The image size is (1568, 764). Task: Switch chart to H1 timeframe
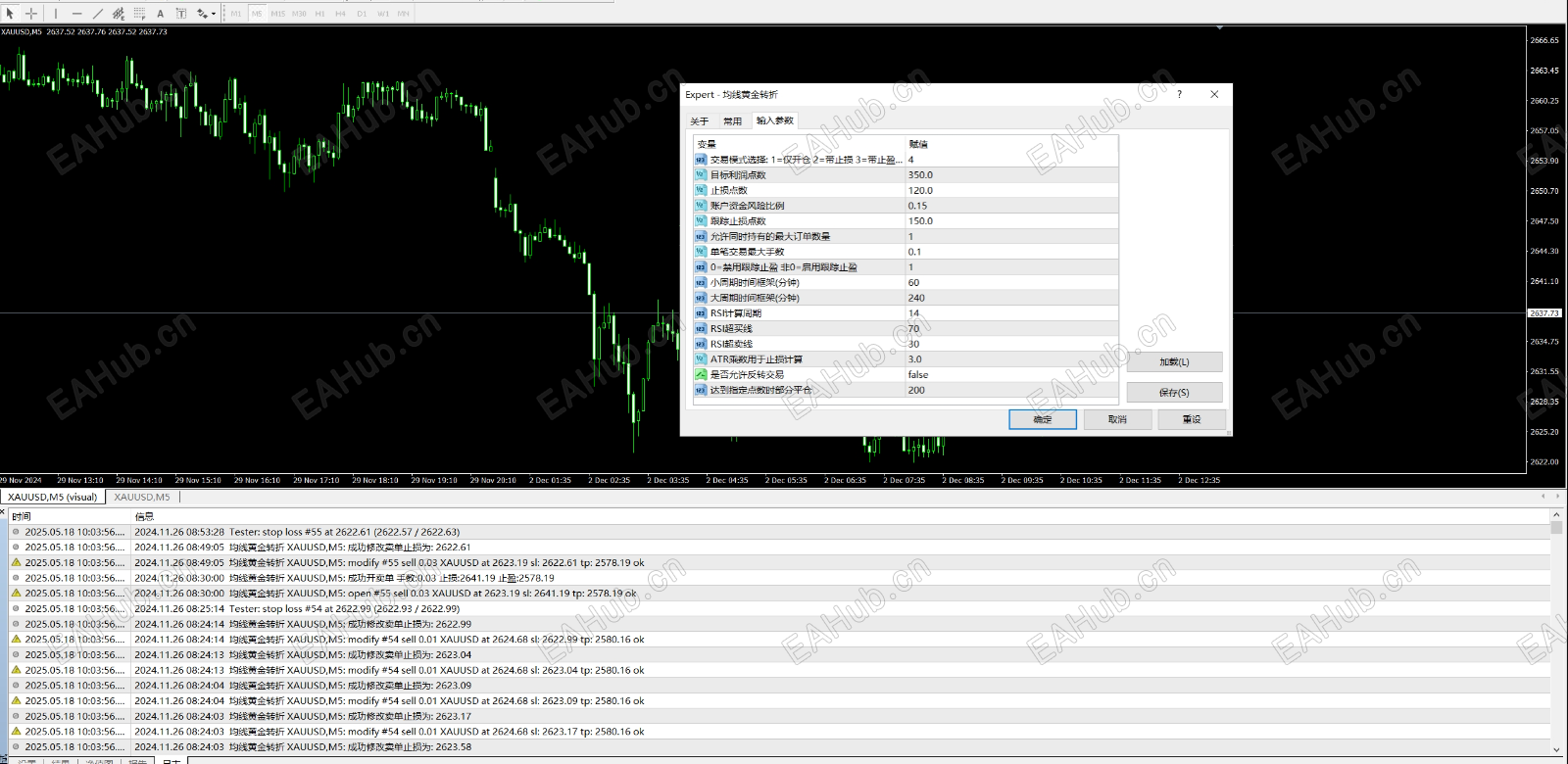pyautogui.click(x=319, y=14)
